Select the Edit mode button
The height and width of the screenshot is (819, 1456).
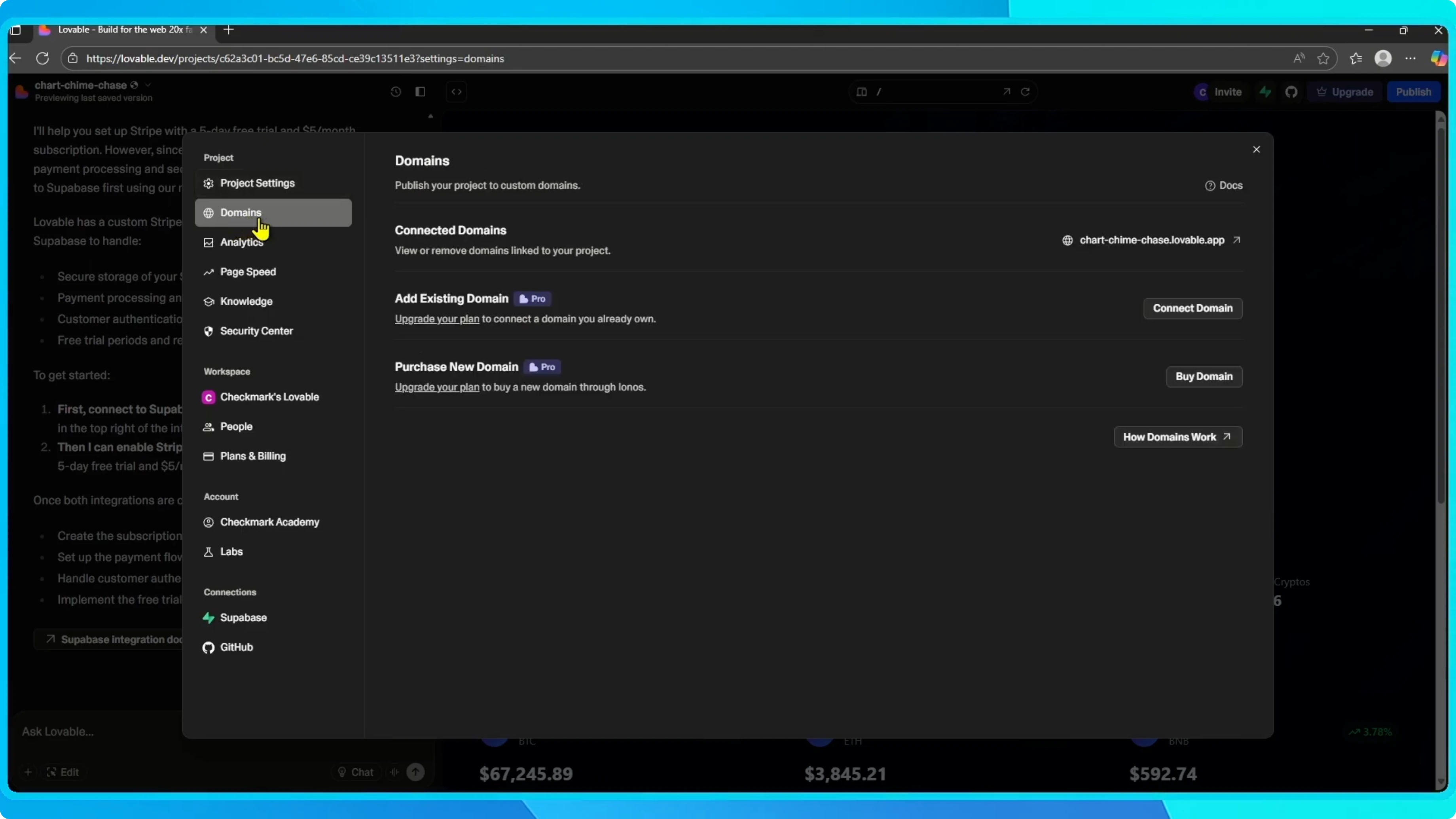click(63, 772)
